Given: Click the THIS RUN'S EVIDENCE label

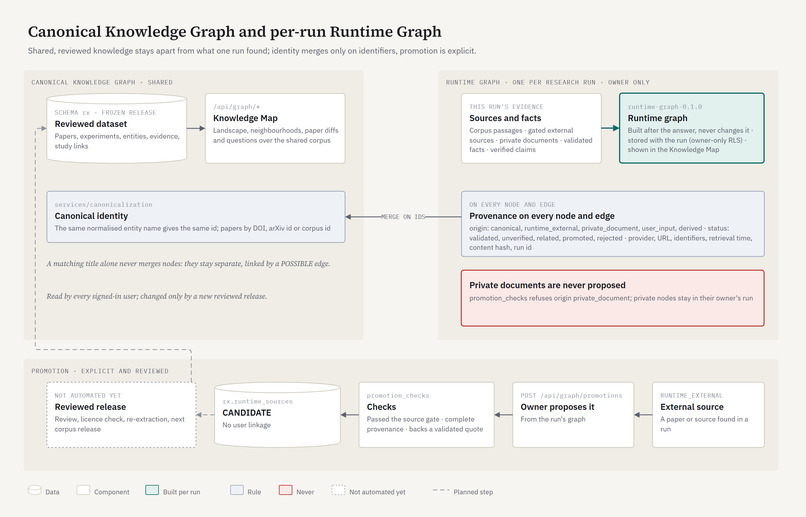Looking at the screenshot, I should (506, 107).
